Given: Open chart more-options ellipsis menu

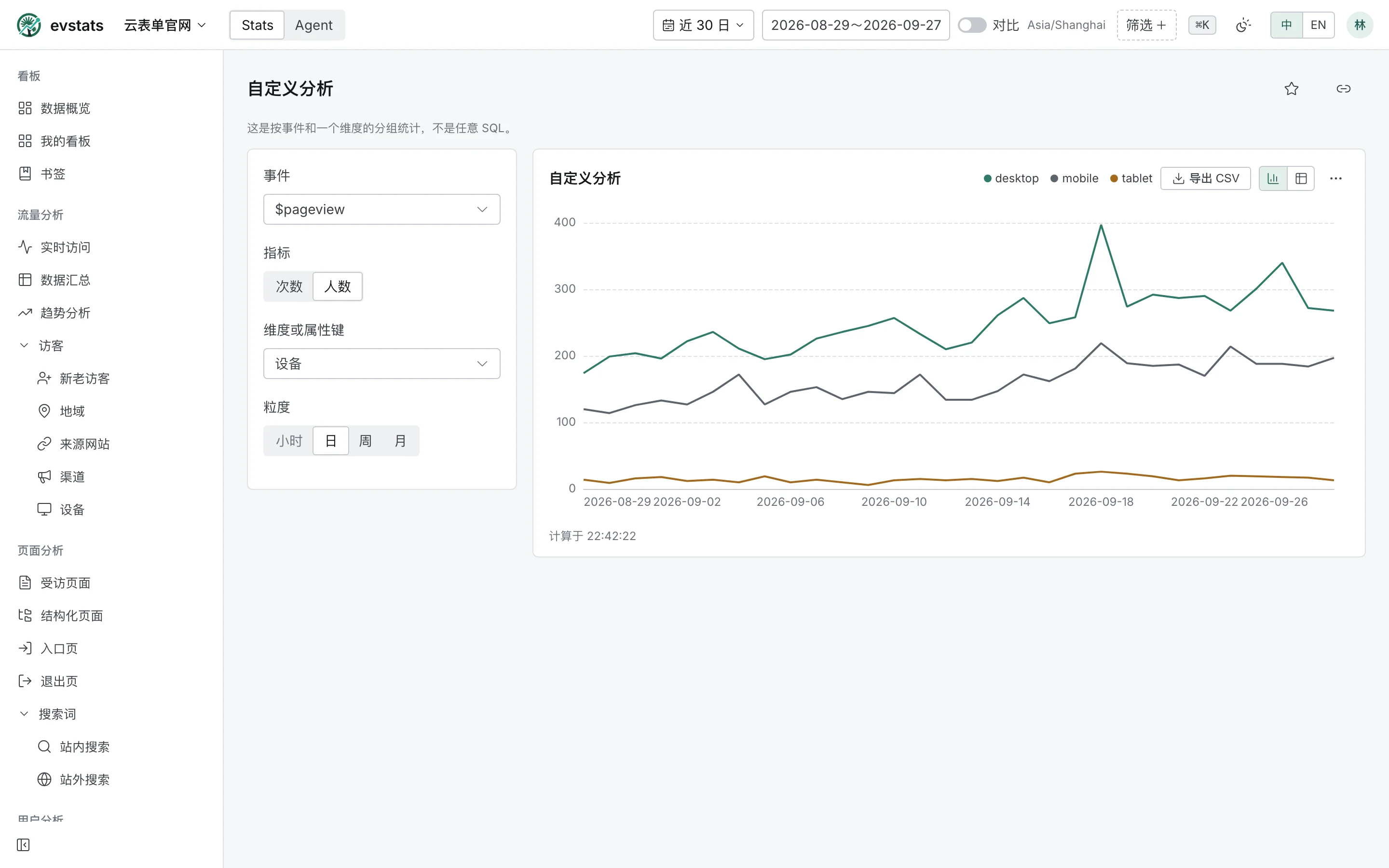Looking at the screenshot, I should pyautogui.click(x=1335, y=178).
